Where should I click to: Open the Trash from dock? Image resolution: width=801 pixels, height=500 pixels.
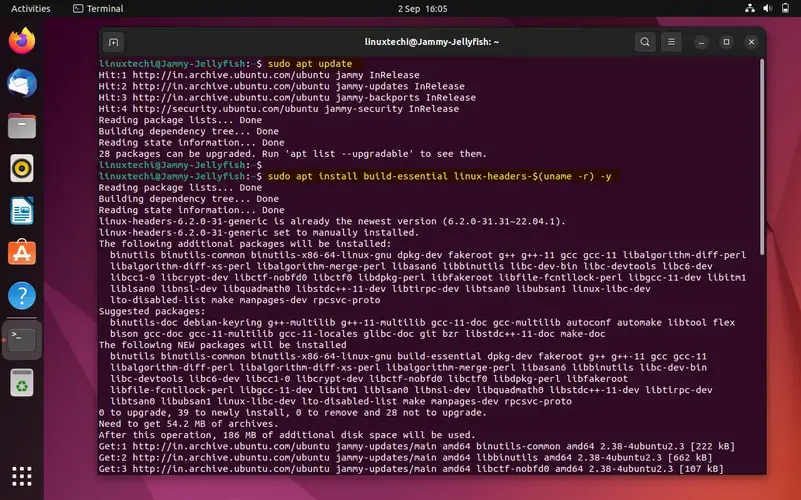point(22,382)
